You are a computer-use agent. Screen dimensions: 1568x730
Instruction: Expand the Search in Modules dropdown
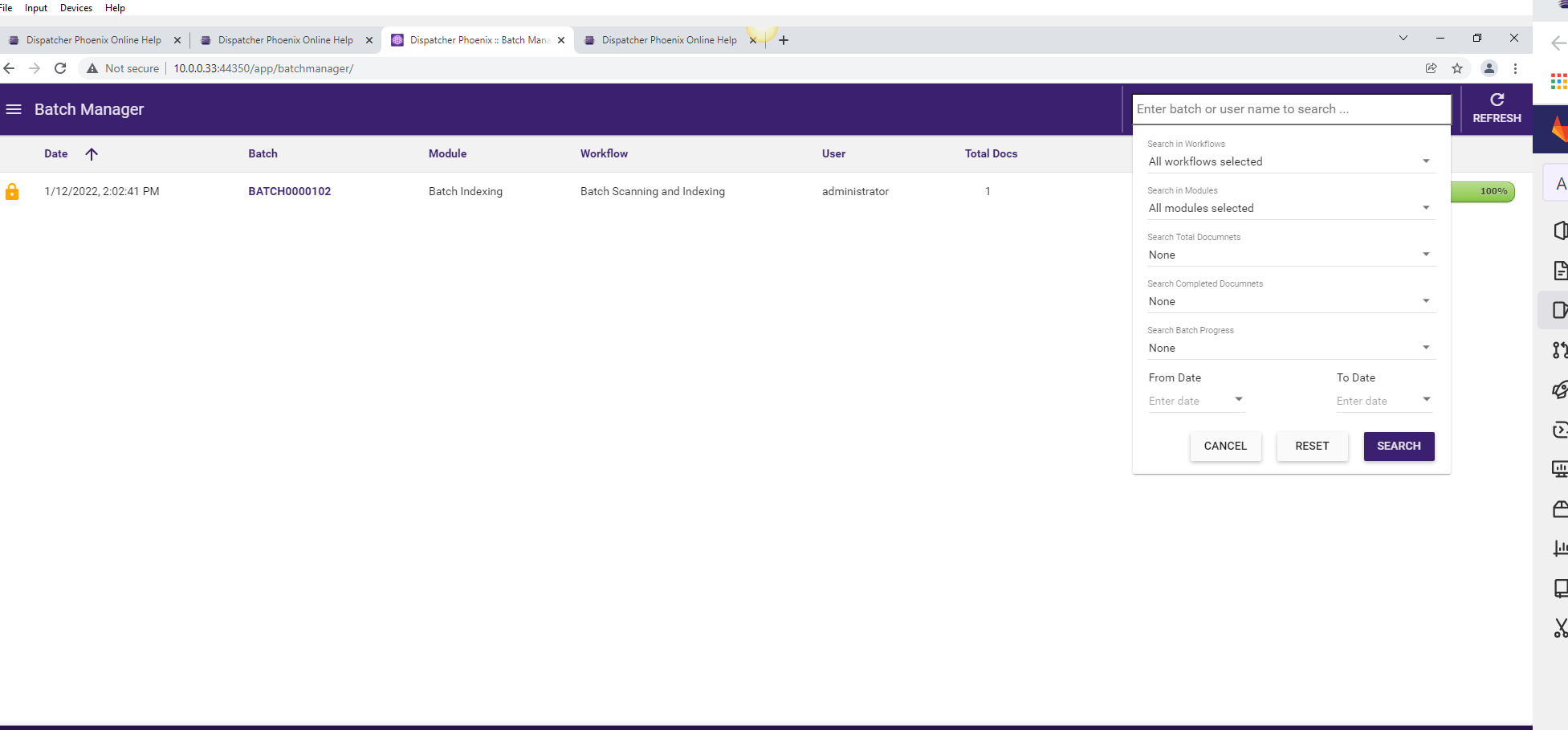click(x=1290, y=208)
